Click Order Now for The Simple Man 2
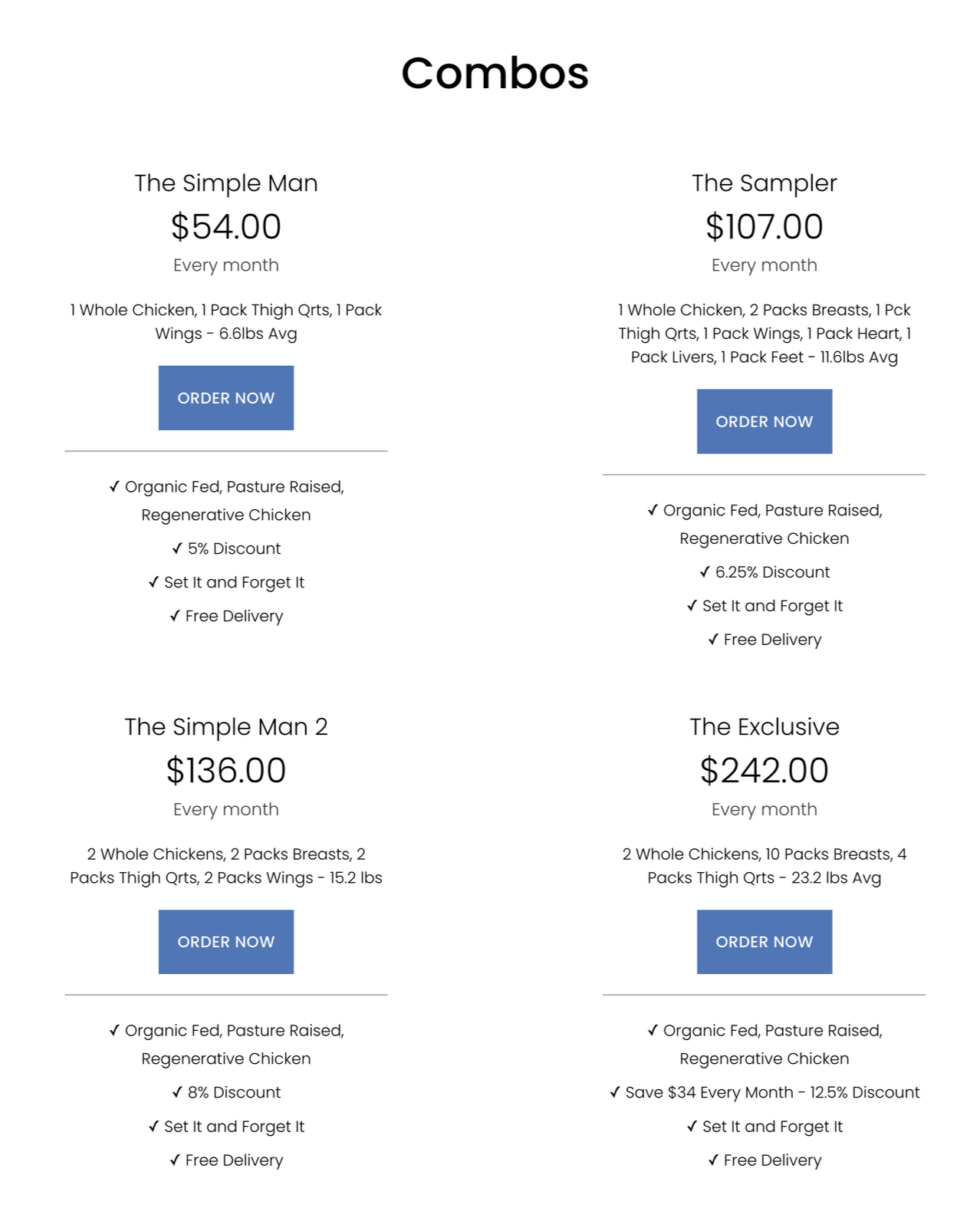Screen dimensions: 980x1218 coord(225,942)
